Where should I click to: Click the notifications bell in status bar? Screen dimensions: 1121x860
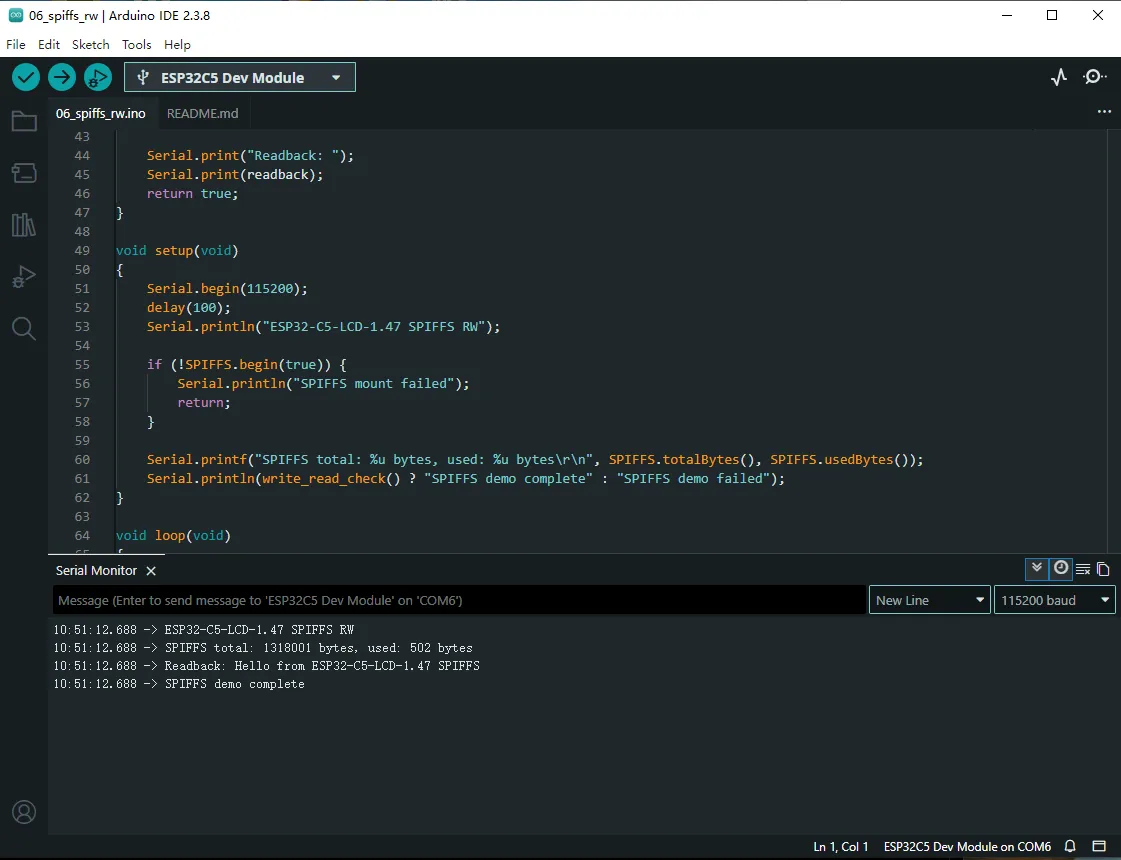(x=1070, y=846)
